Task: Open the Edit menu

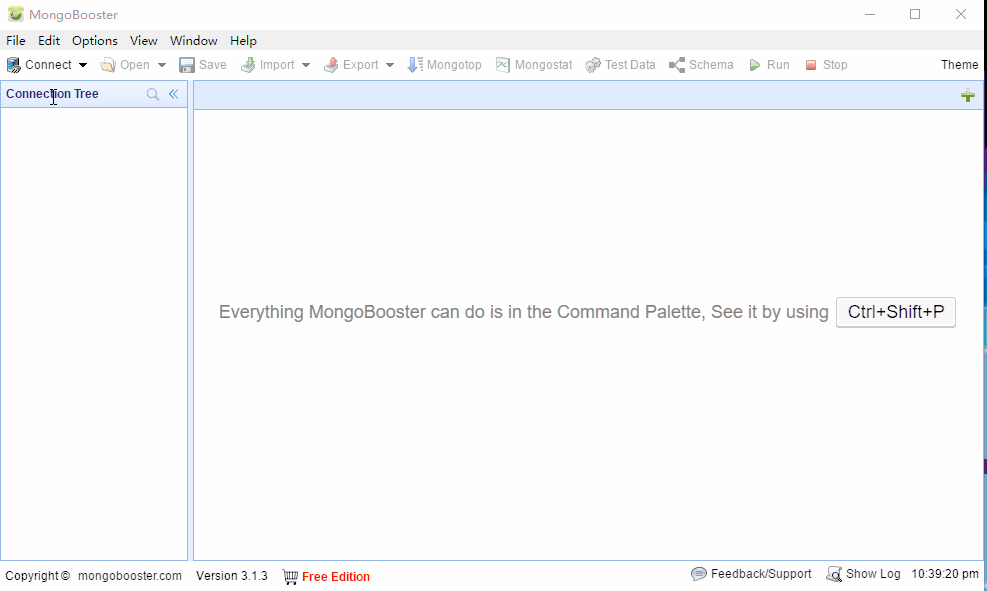Action: [x=48, y=40]
